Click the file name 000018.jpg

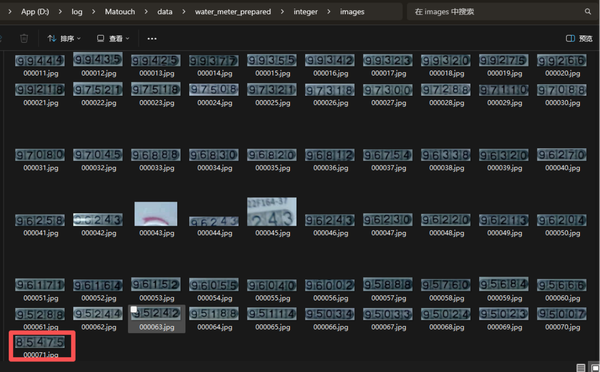447,73
